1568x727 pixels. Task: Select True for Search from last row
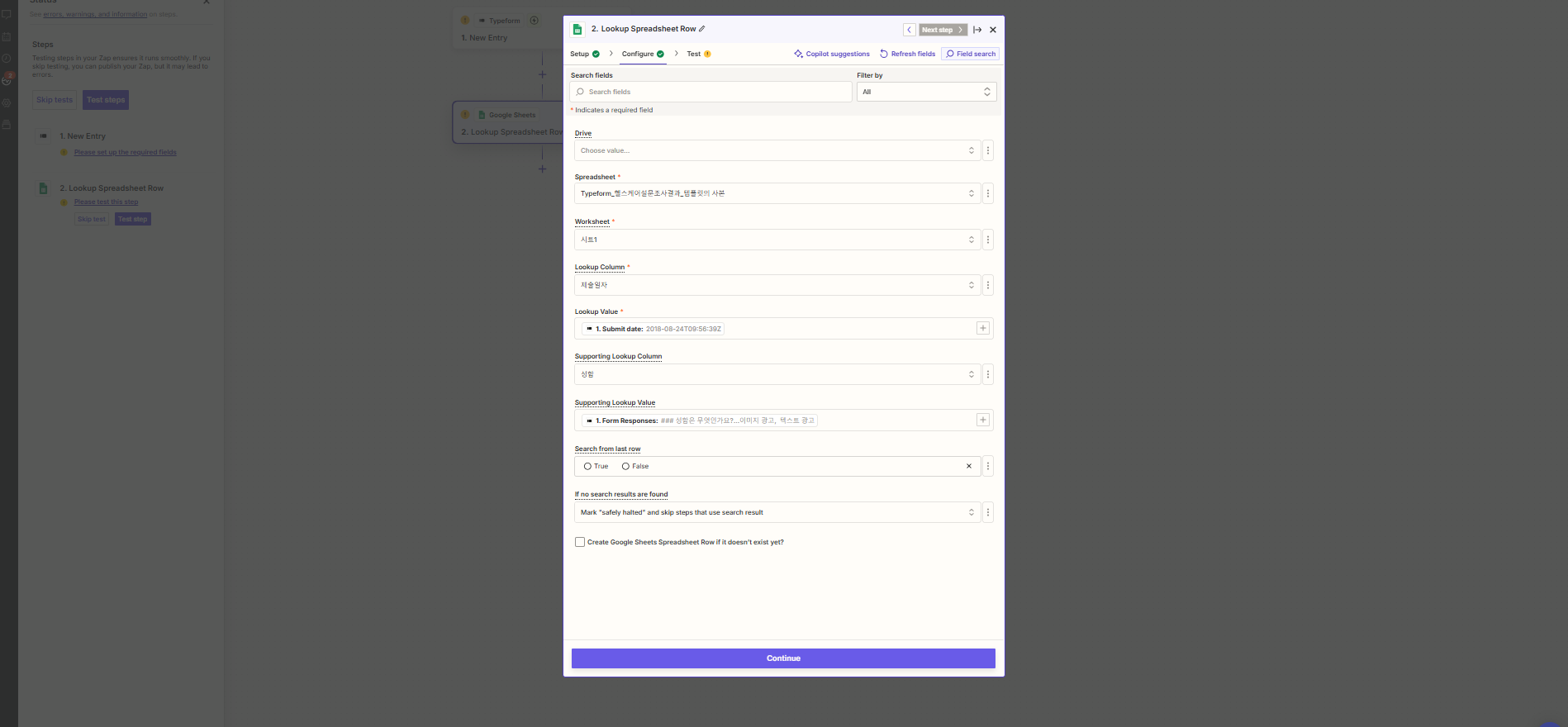click(x=587, y=467)
